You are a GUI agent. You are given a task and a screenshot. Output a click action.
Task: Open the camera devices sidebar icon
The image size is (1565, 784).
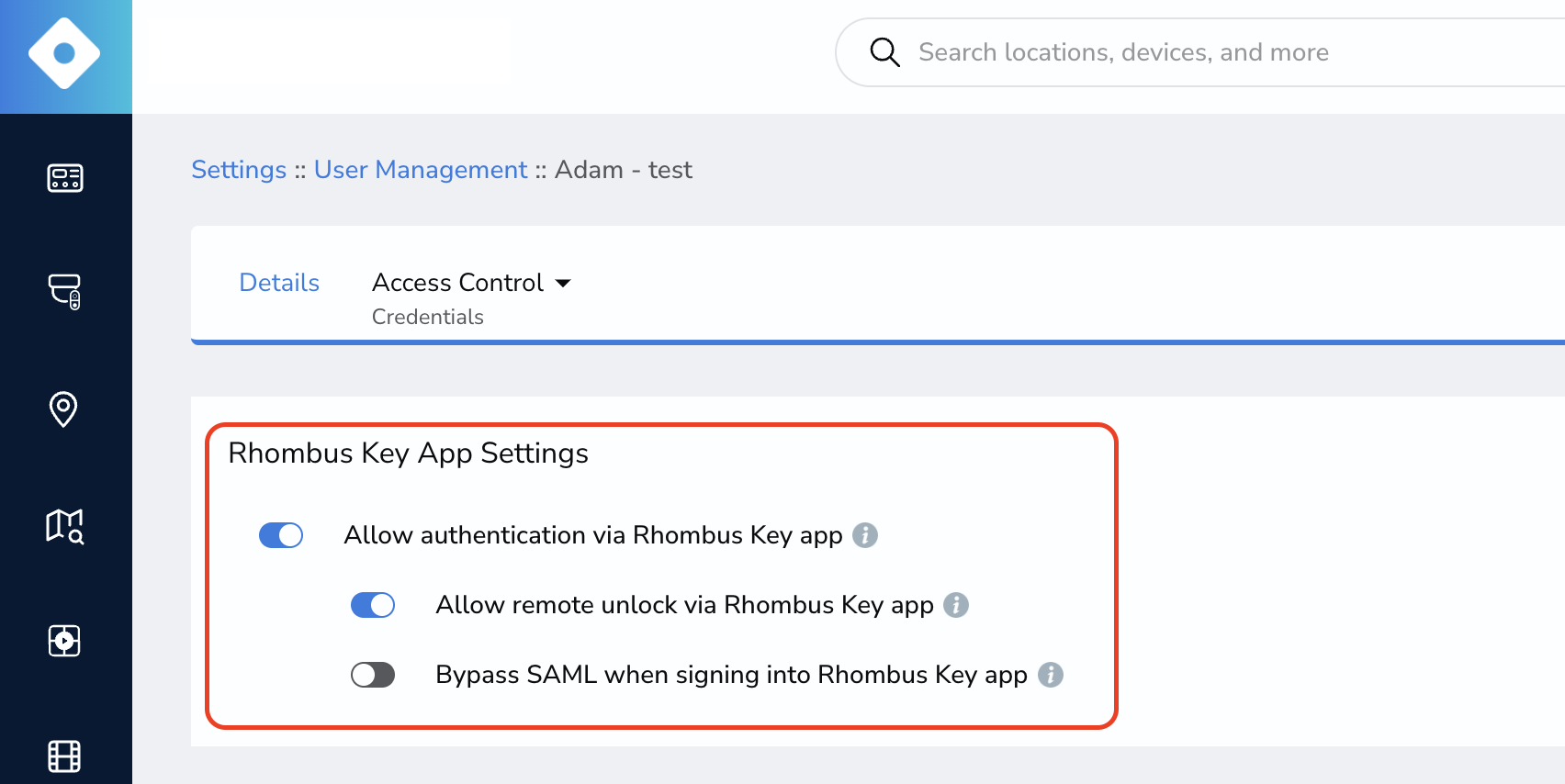(x=64, y=292)
